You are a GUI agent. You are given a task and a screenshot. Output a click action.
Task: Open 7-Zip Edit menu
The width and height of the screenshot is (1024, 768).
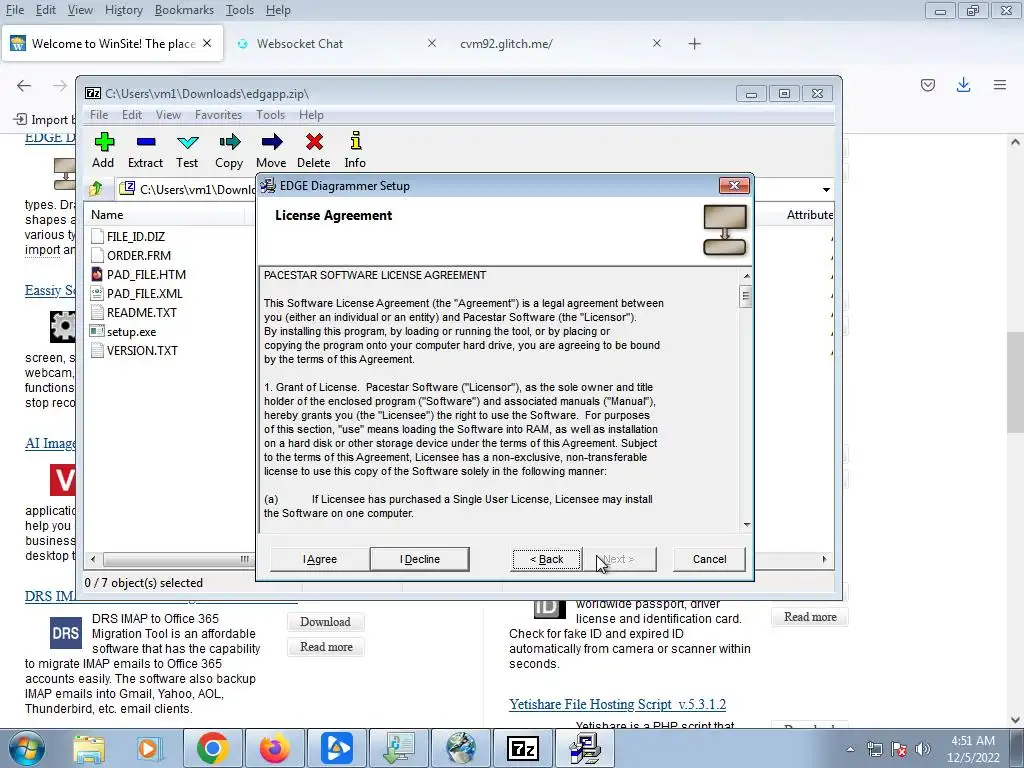click(132, 115)
